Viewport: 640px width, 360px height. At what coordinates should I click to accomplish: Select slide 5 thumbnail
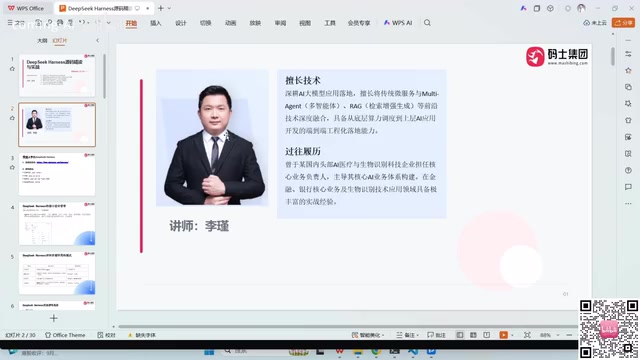pyautogui.click(x=57, y=273)
